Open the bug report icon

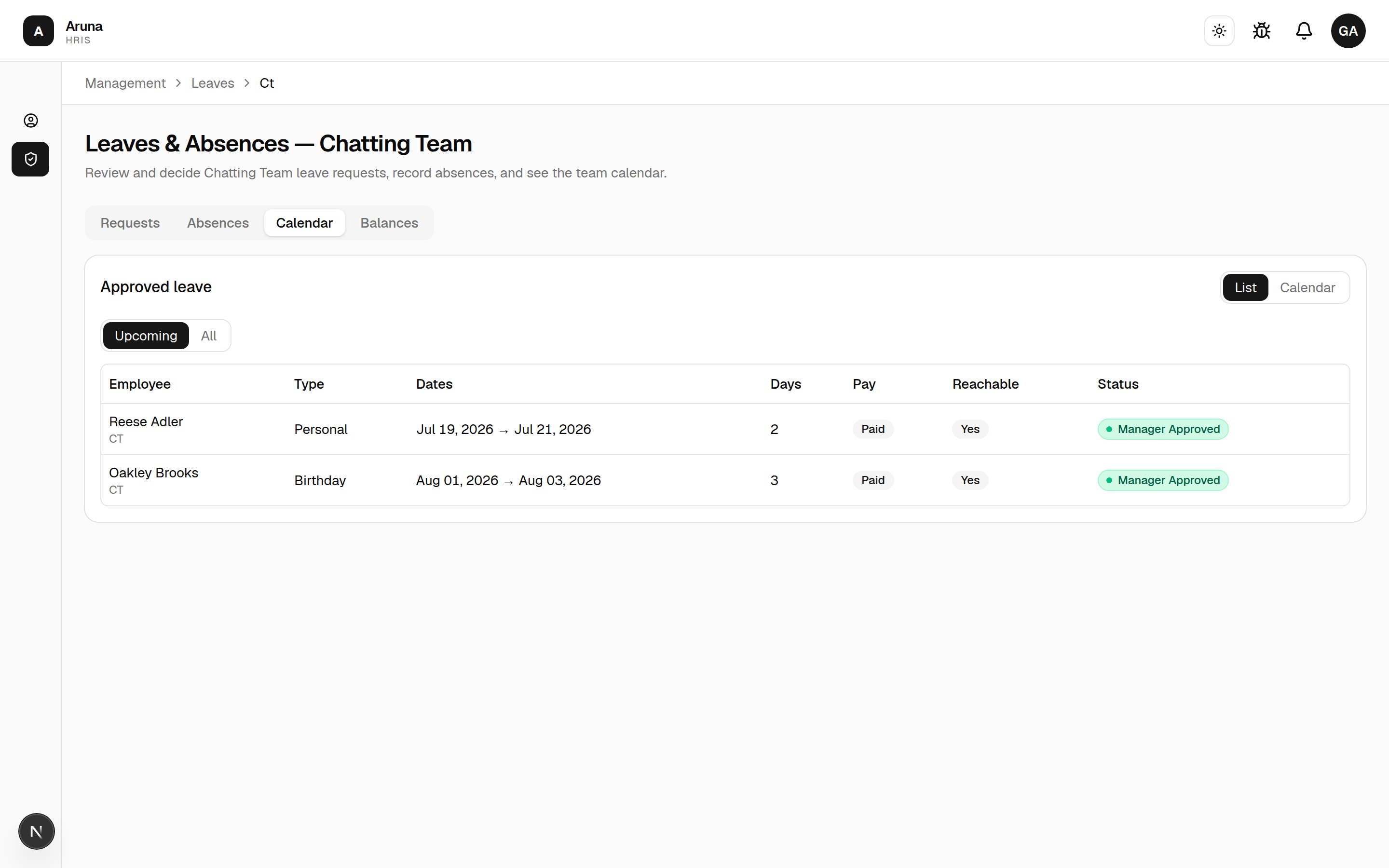click(x=1262, y=30)
